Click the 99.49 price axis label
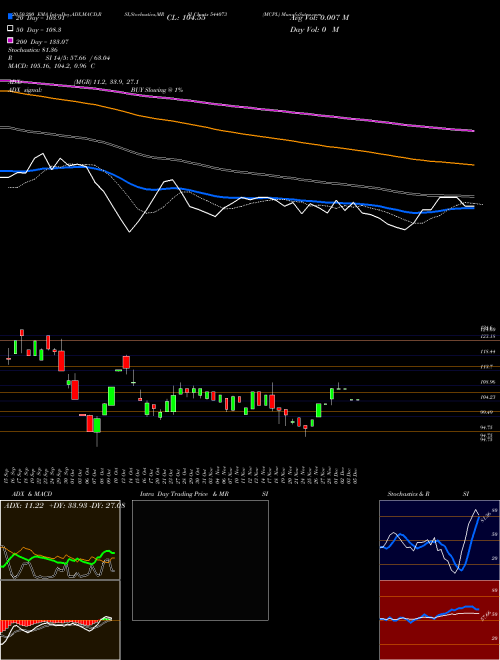Image resolution: width=500 pixels, height=660 pixels. (x=487, y=412)
